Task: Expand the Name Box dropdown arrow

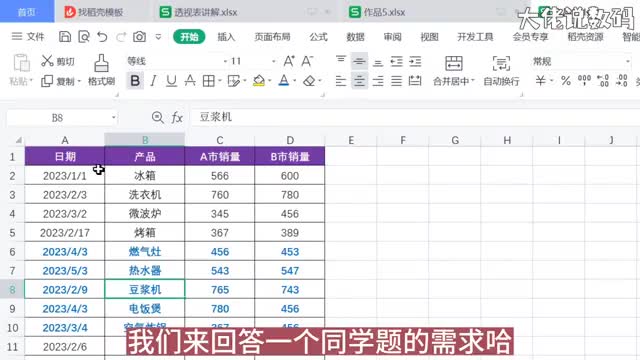Action: pyautogui.click(x=114, y=118)
